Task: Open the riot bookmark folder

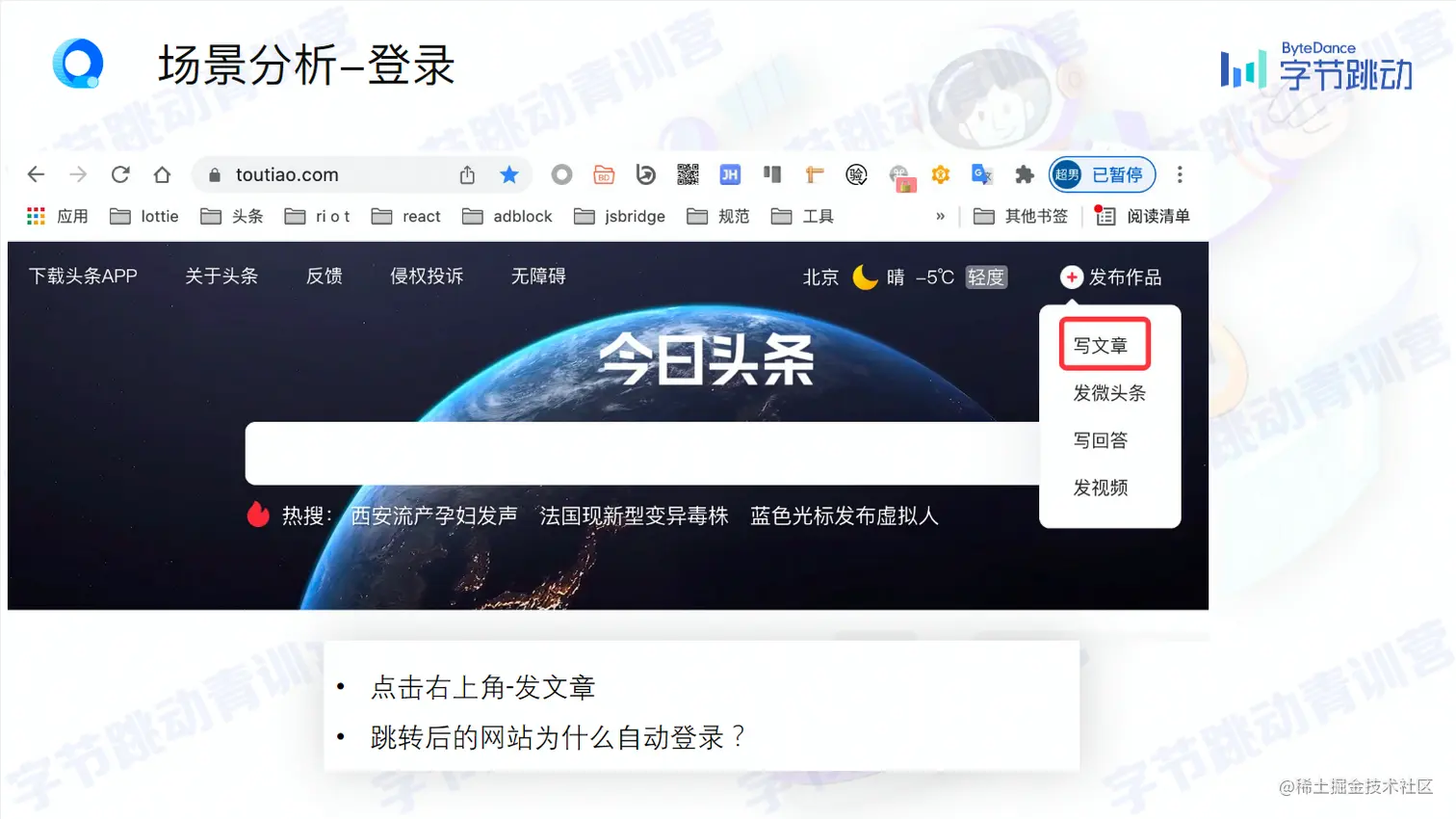Action: [317, 216]
